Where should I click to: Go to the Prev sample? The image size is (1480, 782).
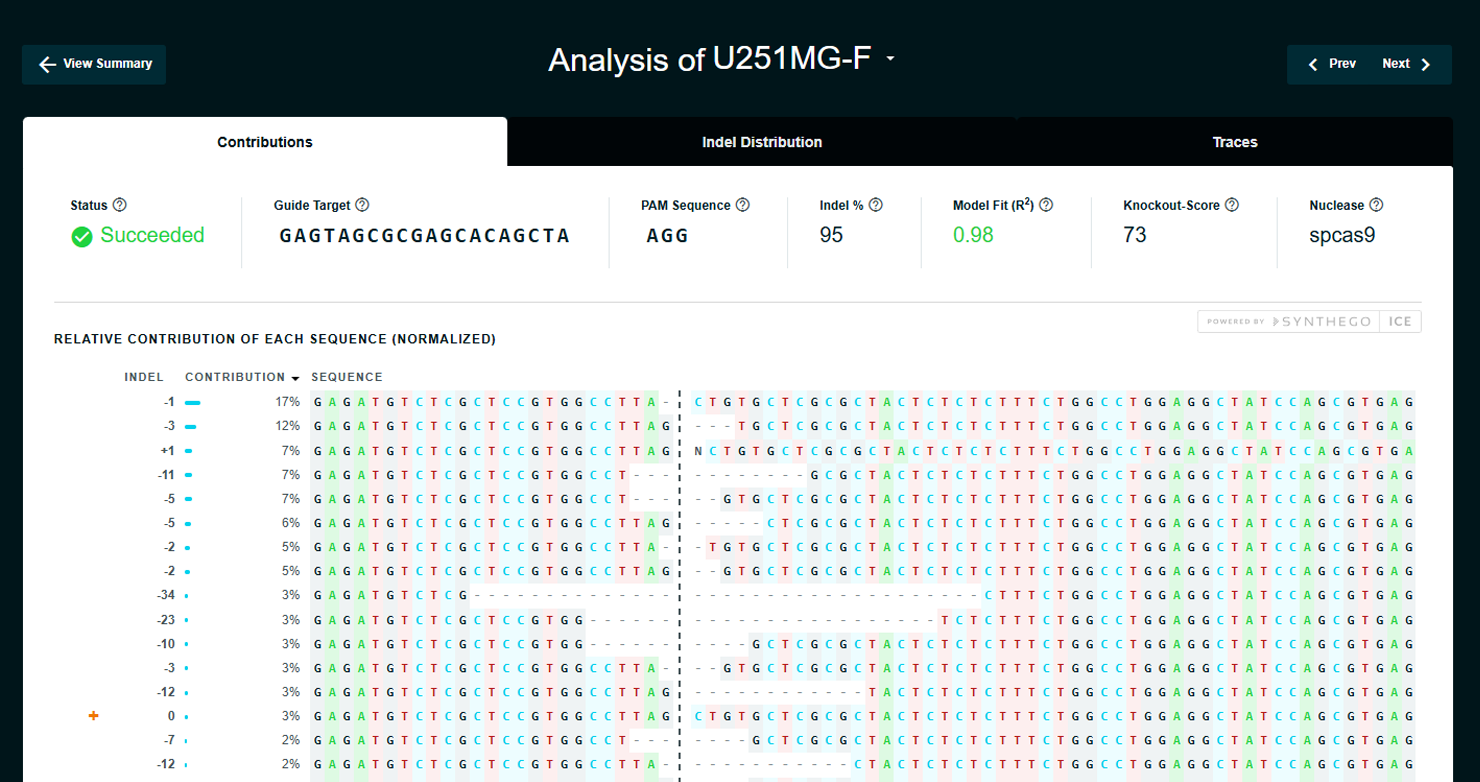[1332, 64]
